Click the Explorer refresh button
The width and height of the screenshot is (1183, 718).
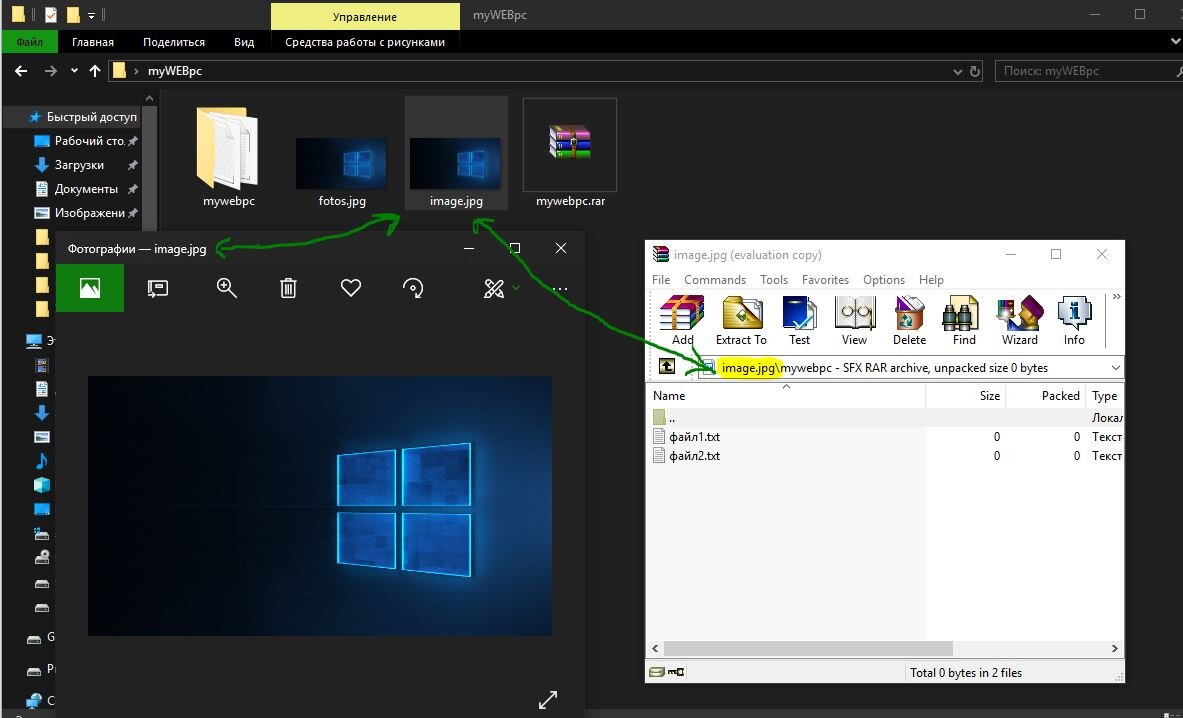click(975, 72)
